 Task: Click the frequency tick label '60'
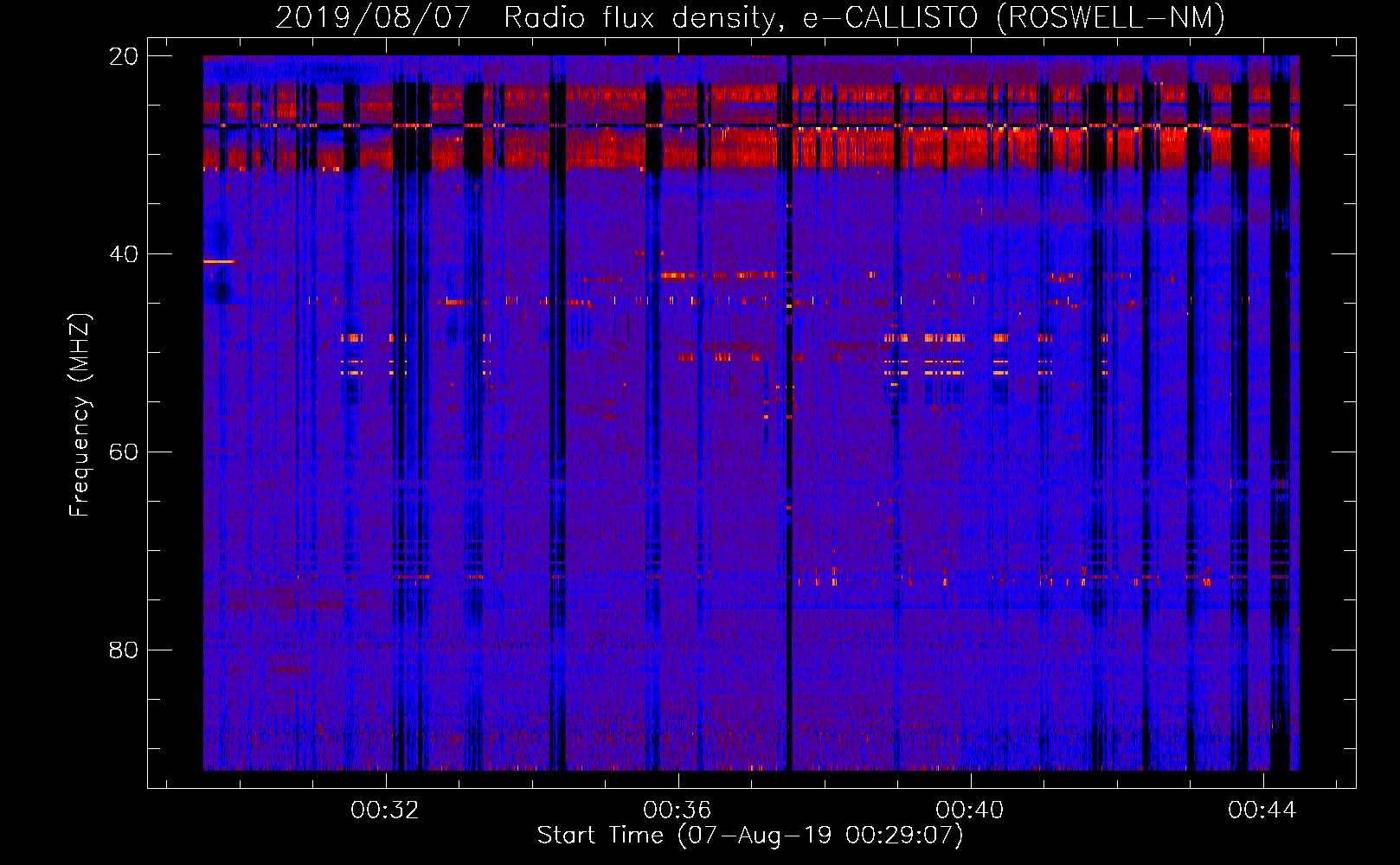pos(123,452)
